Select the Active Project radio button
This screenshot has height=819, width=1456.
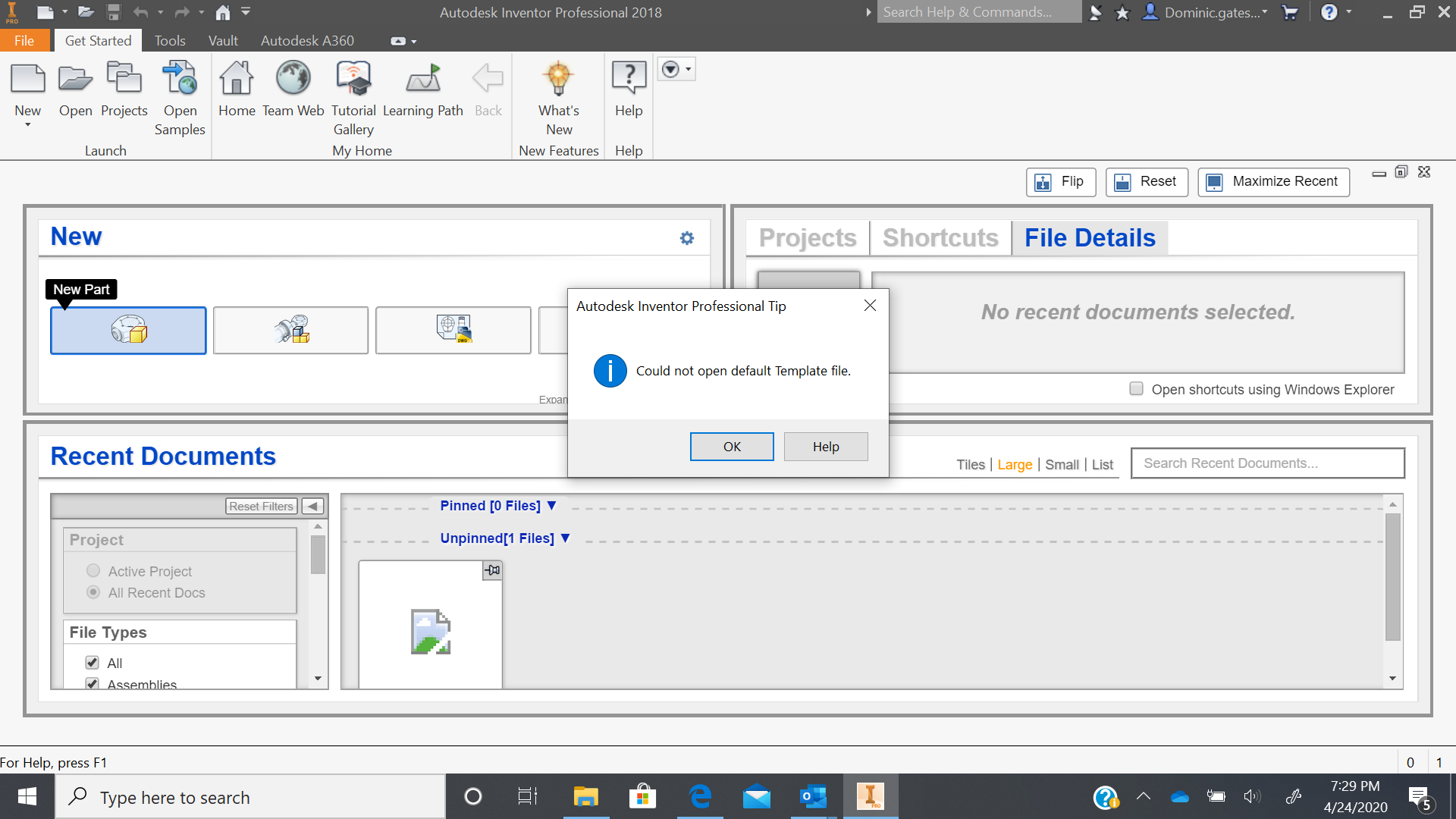tap(93, 570)
